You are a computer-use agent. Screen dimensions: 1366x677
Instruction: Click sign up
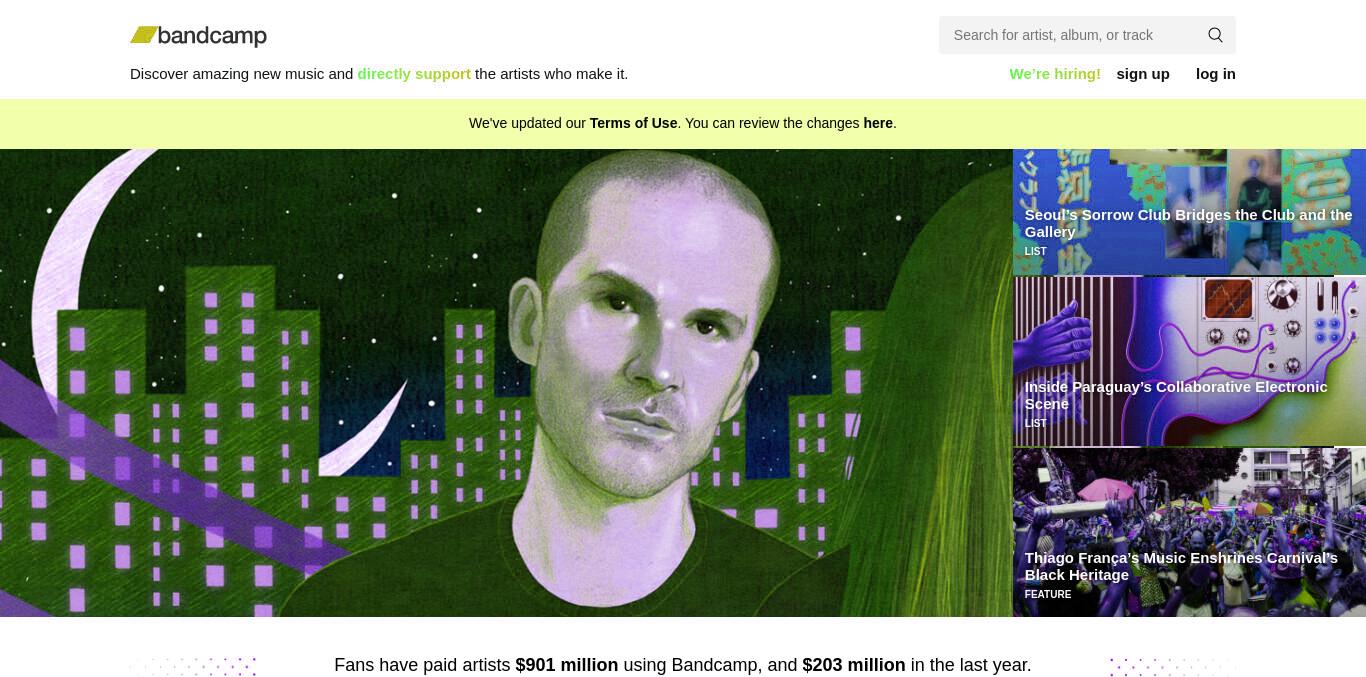click(1143, 74)
